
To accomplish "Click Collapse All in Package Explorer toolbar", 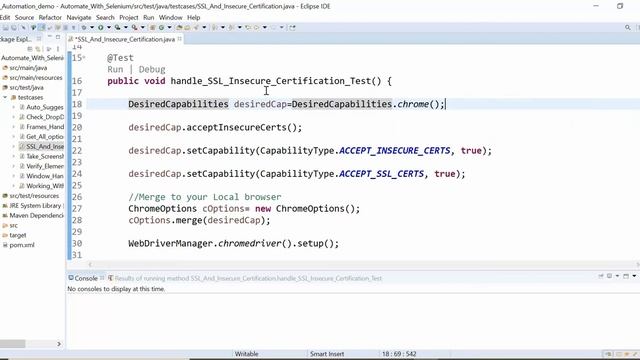I will (x=30, y=49).
